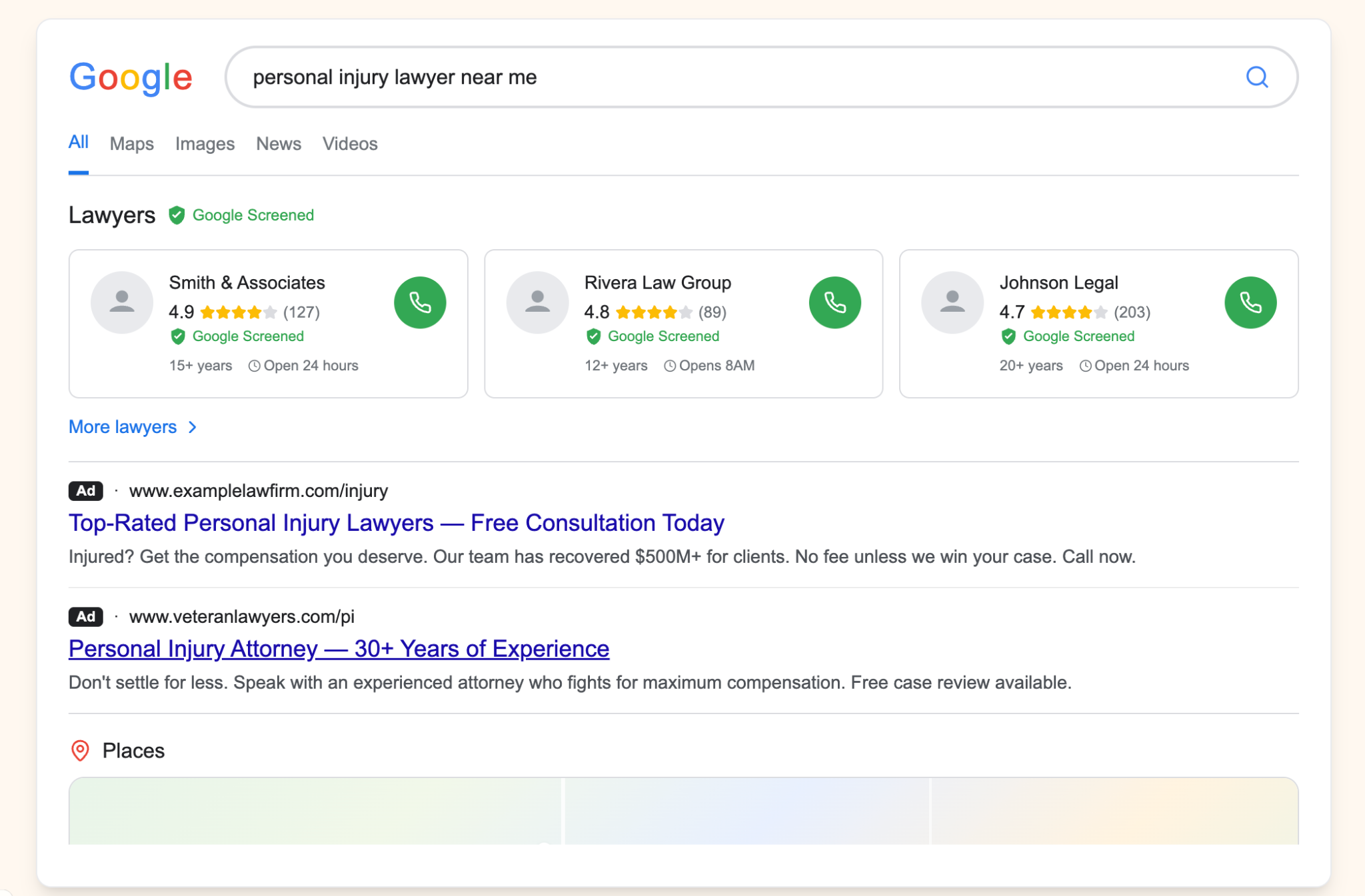Click the red Places pin icon
This screenshot has width=1365, height=896.
[x=80, y=751]
